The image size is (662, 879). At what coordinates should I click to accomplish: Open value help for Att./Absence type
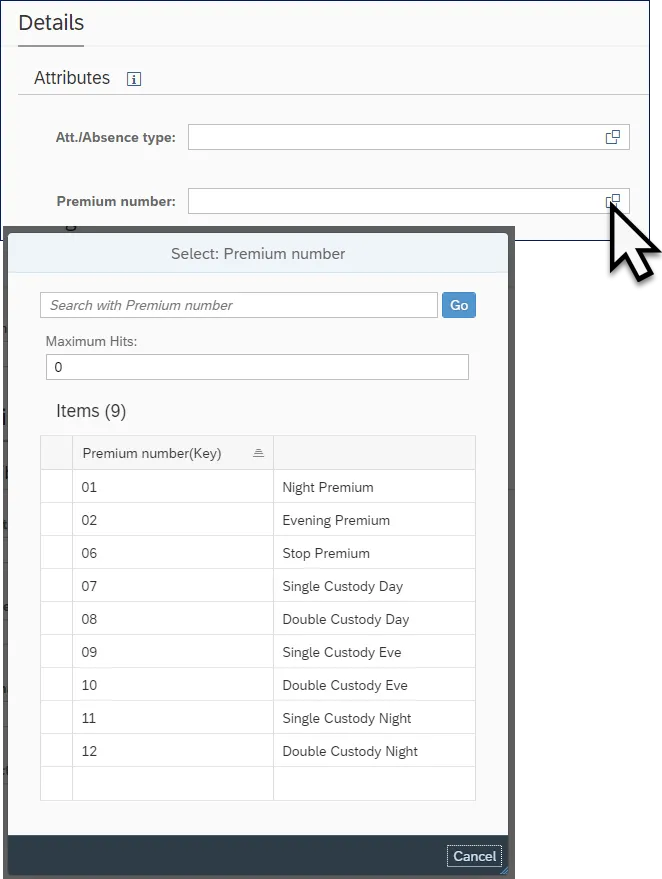point(613,137)
